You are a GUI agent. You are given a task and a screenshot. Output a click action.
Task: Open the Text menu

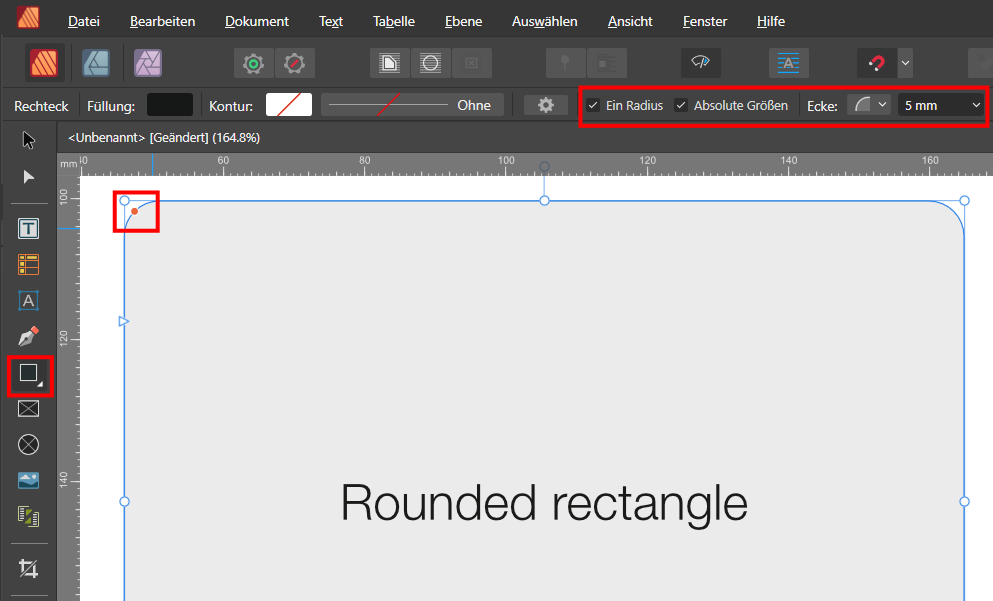pos(331,21)
